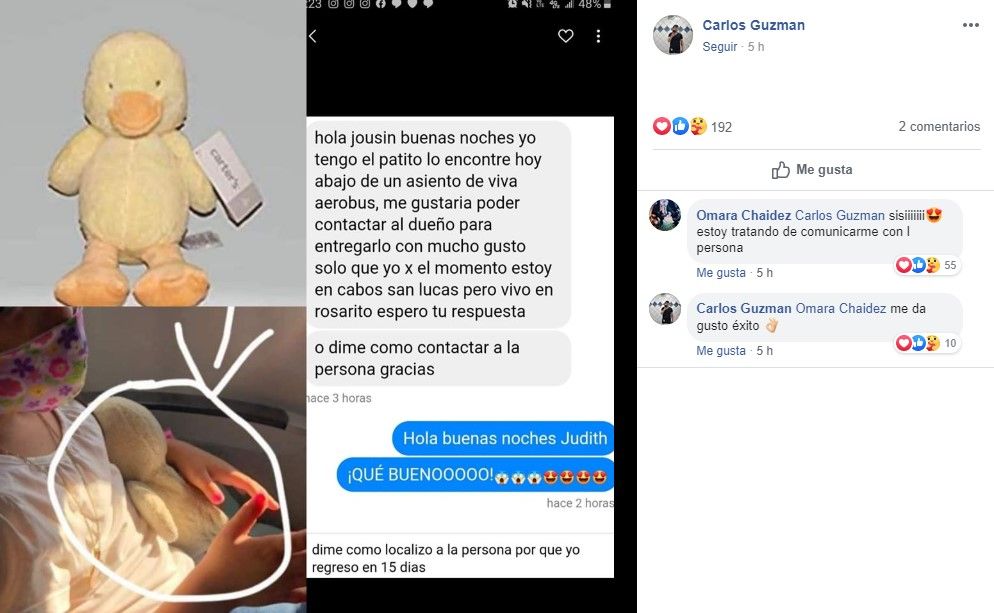Click the Carlos Guzman commenter avatar

pos(664,309)
